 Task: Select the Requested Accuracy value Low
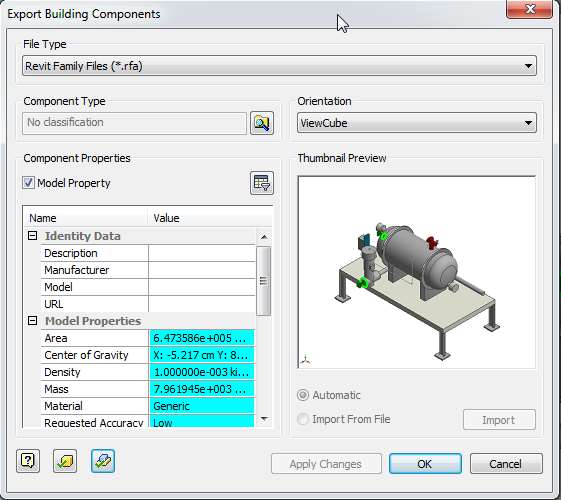[202, 422]
